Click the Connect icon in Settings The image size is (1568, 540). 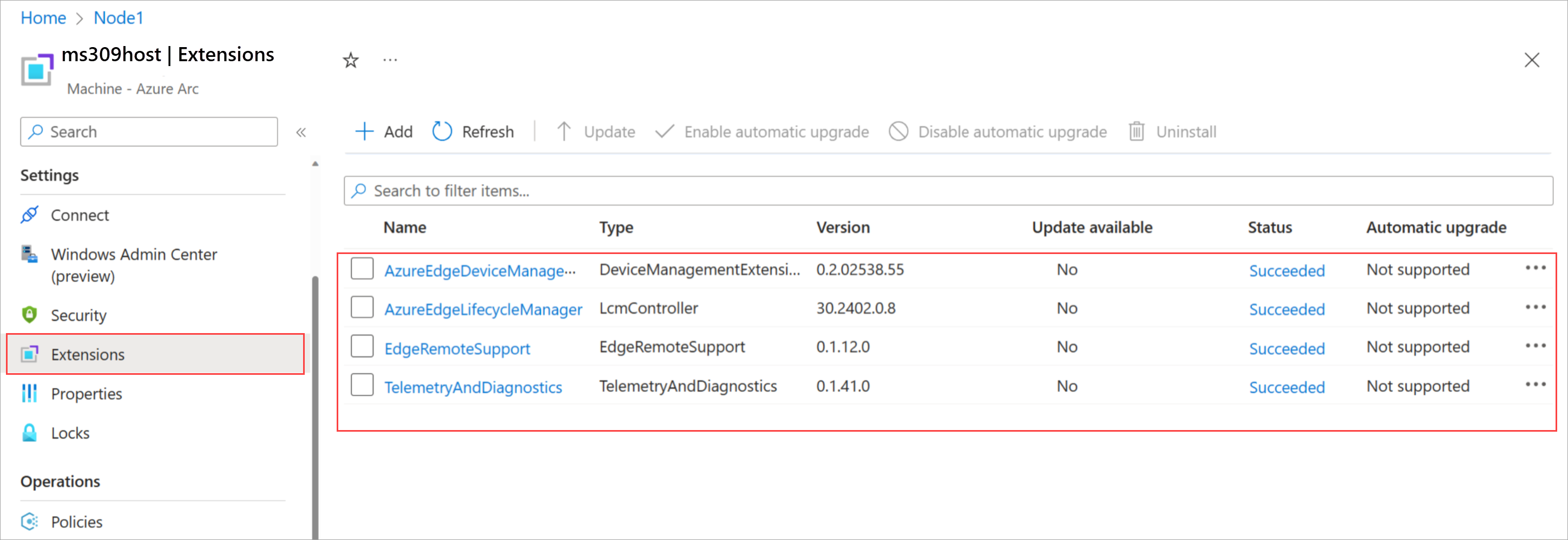pyautogui.click(x=29, y=215)
